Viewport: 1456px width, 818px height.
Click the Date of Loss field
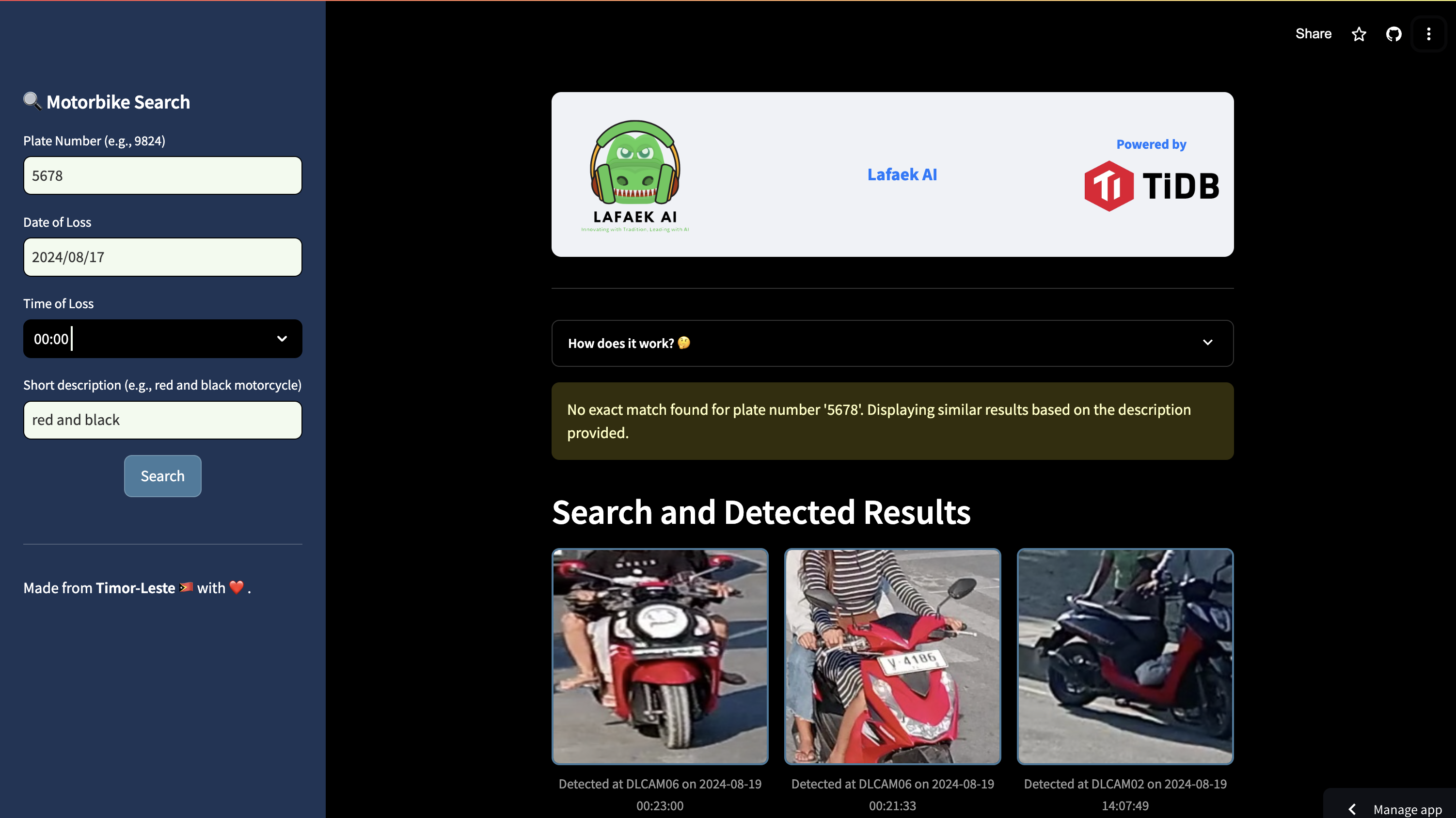162,257
